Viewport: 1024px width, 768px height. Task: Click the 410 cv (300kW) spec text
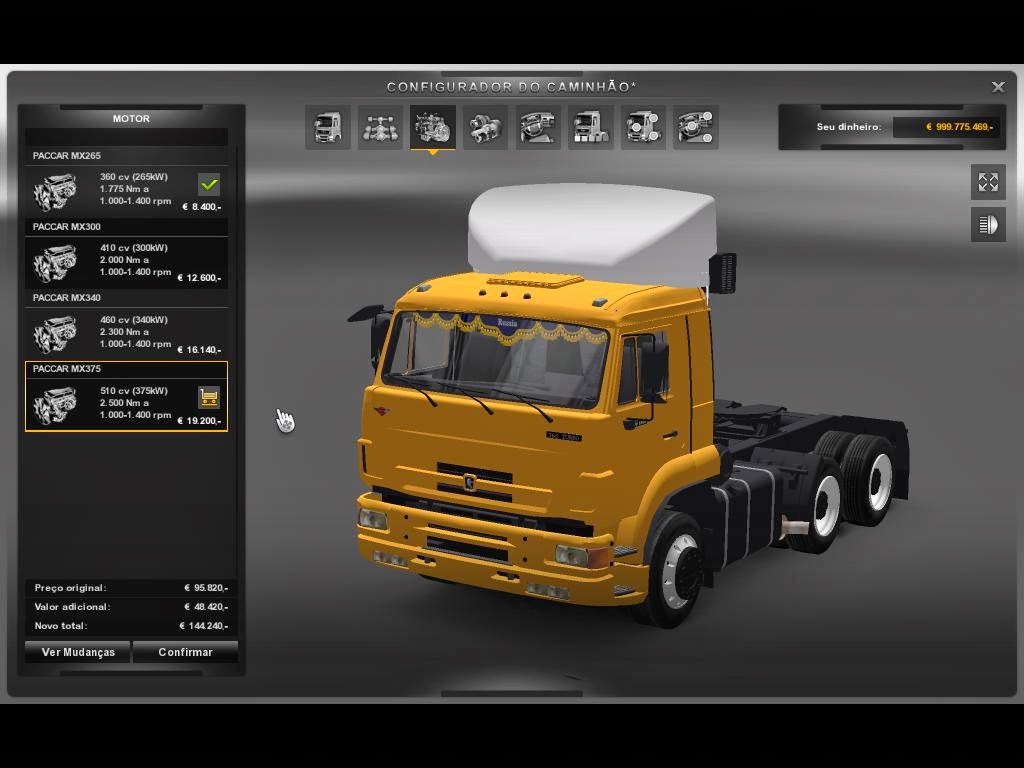point(134,248)
